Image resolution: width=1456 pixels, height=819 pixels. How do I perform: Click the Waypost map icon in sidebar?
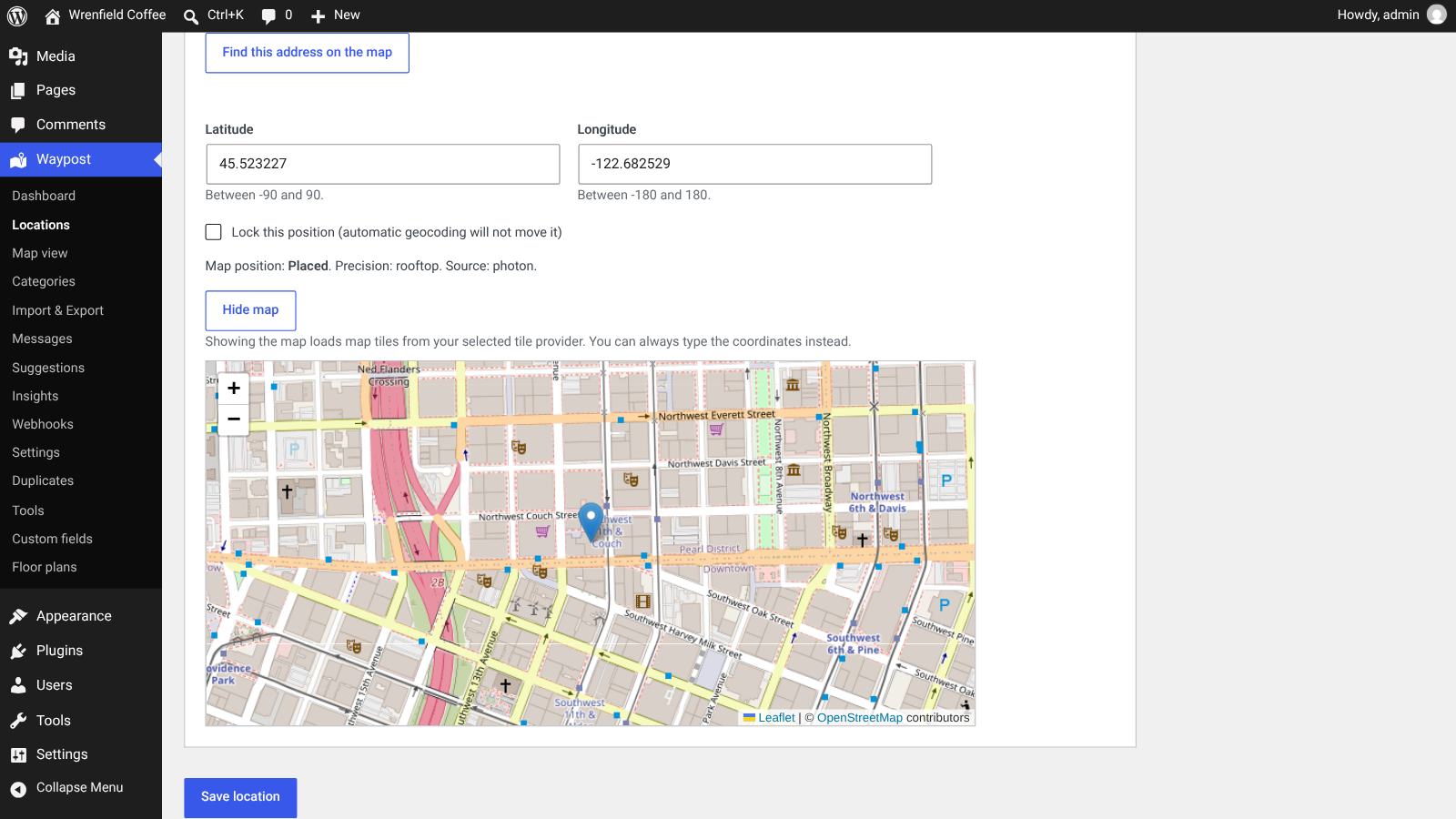(x=18, y=160)
